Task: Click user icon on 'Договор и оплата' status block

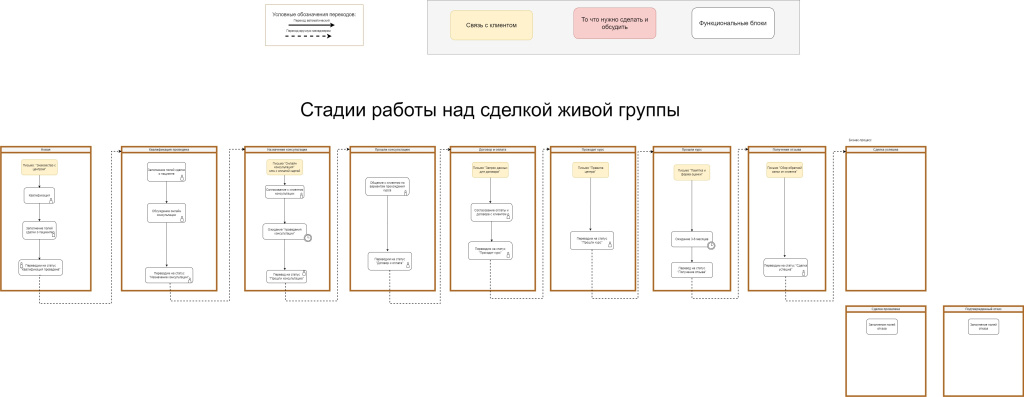Action: (x=408, y=265)
